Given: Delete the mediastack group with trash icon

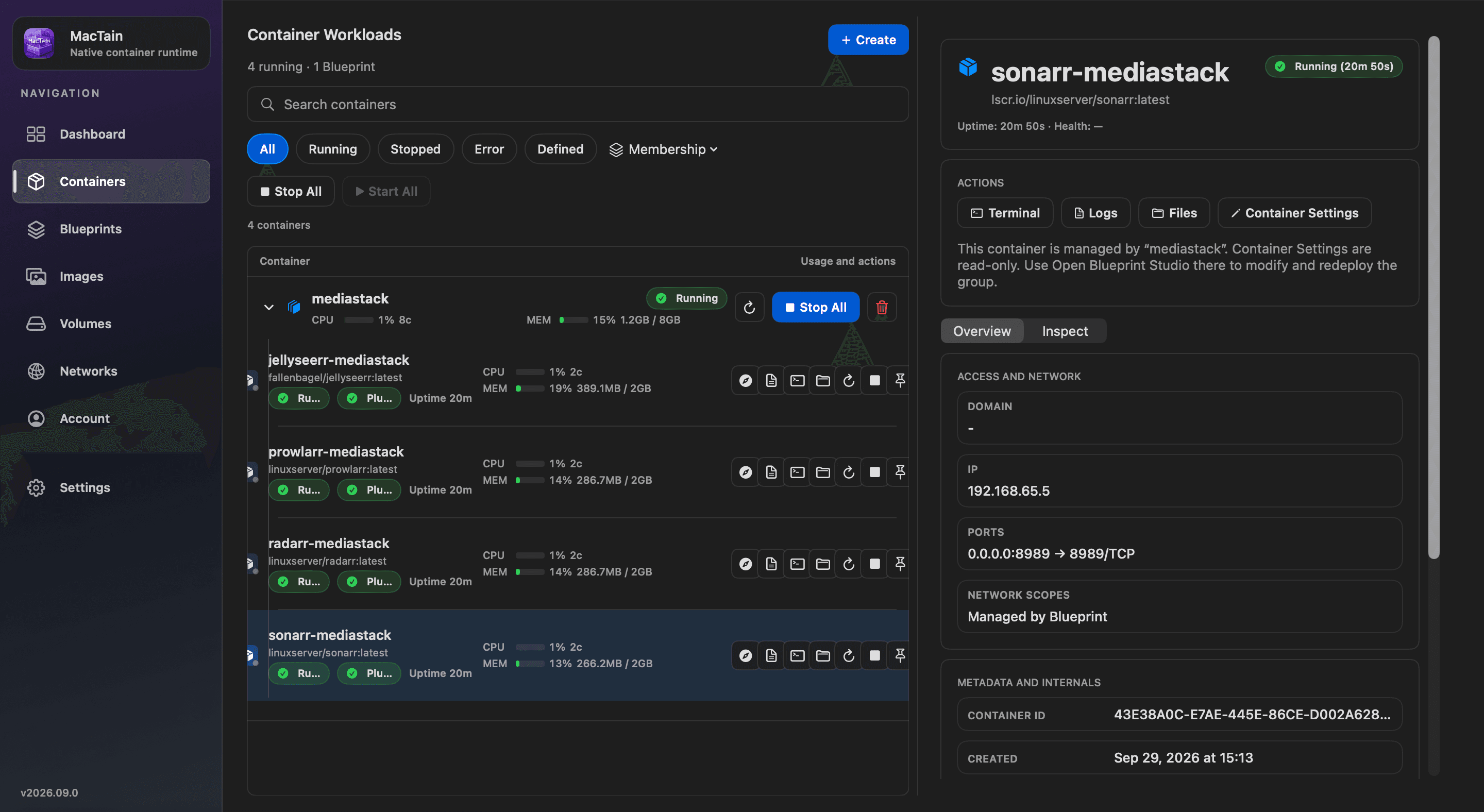Looking at the screenshot, I should pos(882,308).
